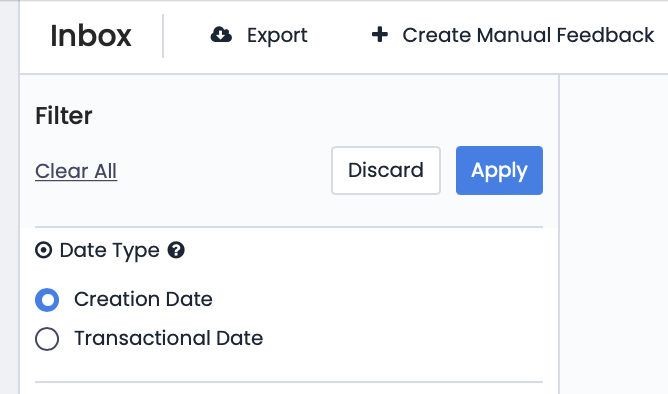
Task: Click the divider between Inbox and Export
Action: (x=163, y=36)
